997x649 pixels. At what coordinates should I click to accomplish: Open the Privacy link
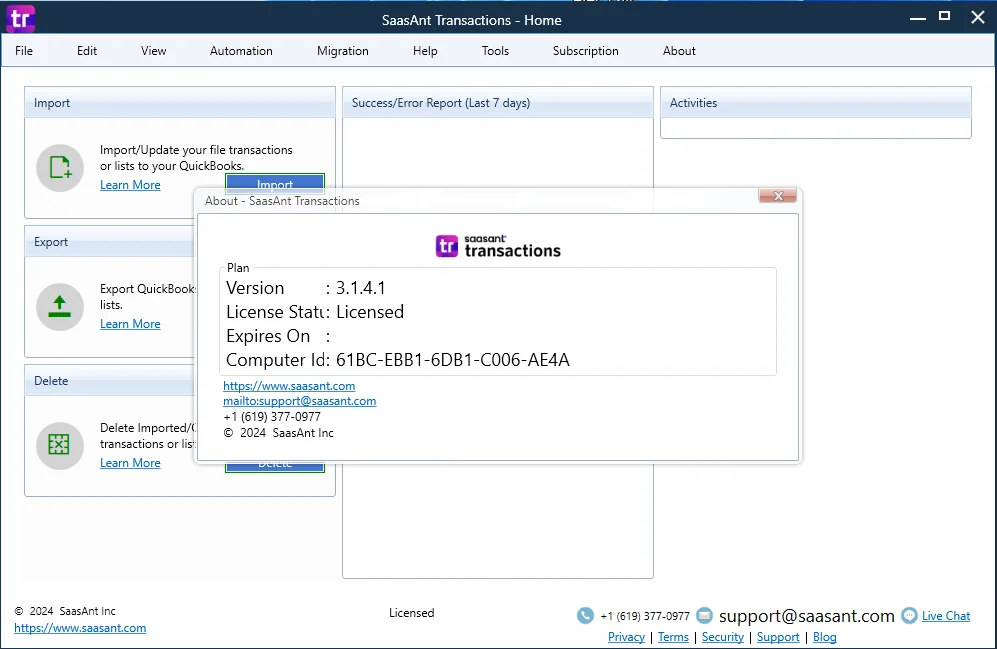tap(626, 637)
